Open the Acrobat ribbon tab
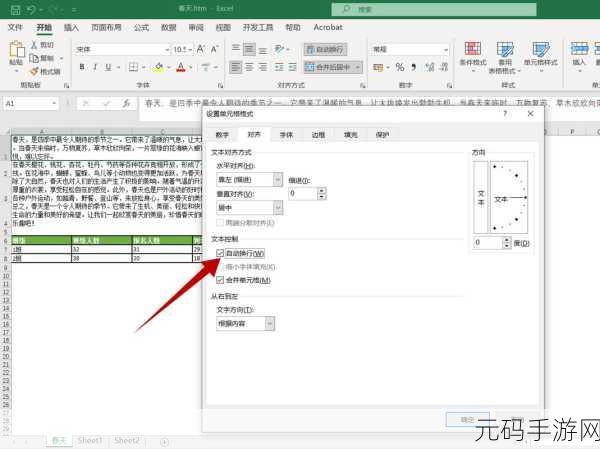Image resolution: width=600 pixels, height=449 pixels. (328, 27)
